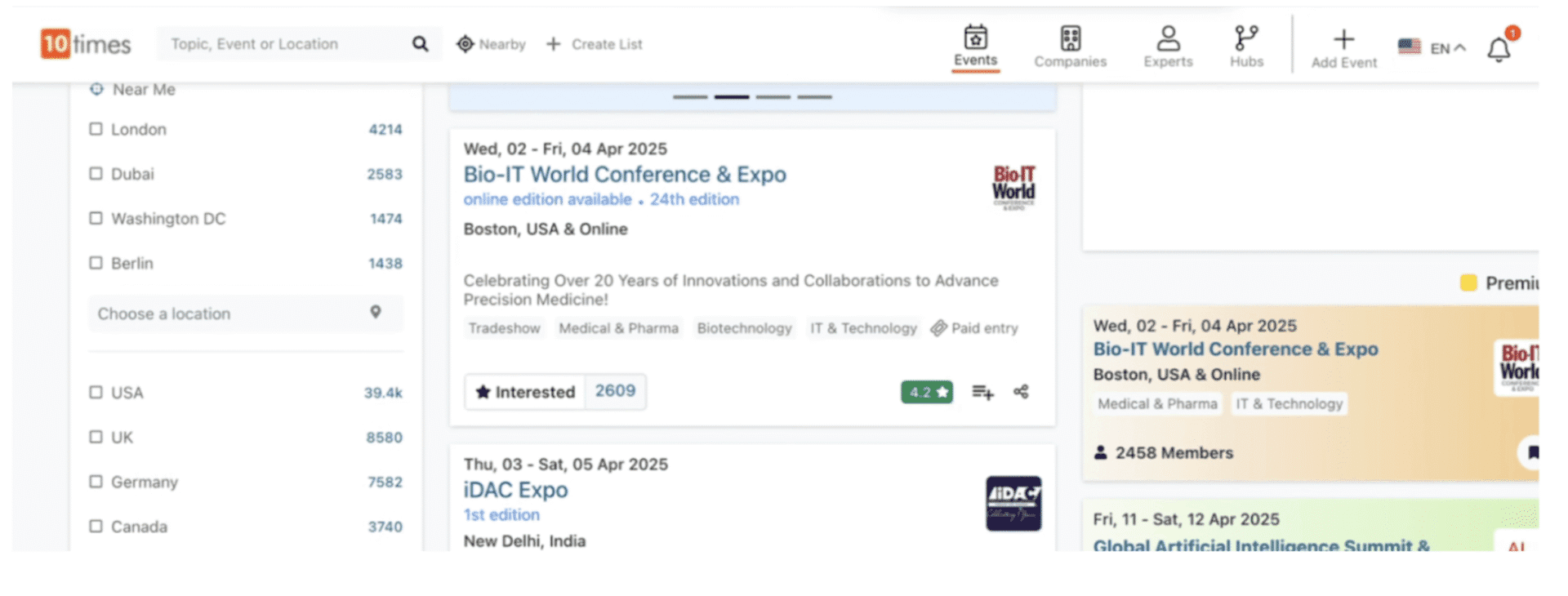The height and width of the screenshot is (596, 1568).
Task: Click the Medical & Pharma tag on premium card
Action: [x=1158, y=403]
